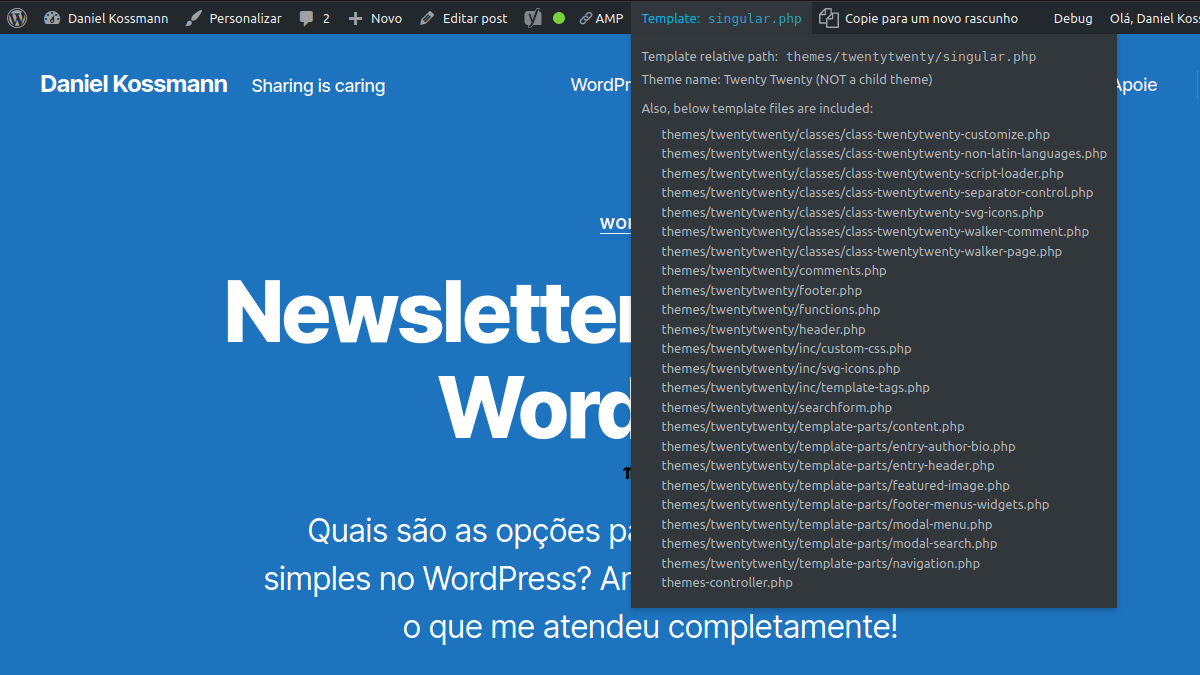The height and width of the screenshot is (675, 1200).
Task: Click themes/twentytwenty/header.php path
Action: (763, 329)
